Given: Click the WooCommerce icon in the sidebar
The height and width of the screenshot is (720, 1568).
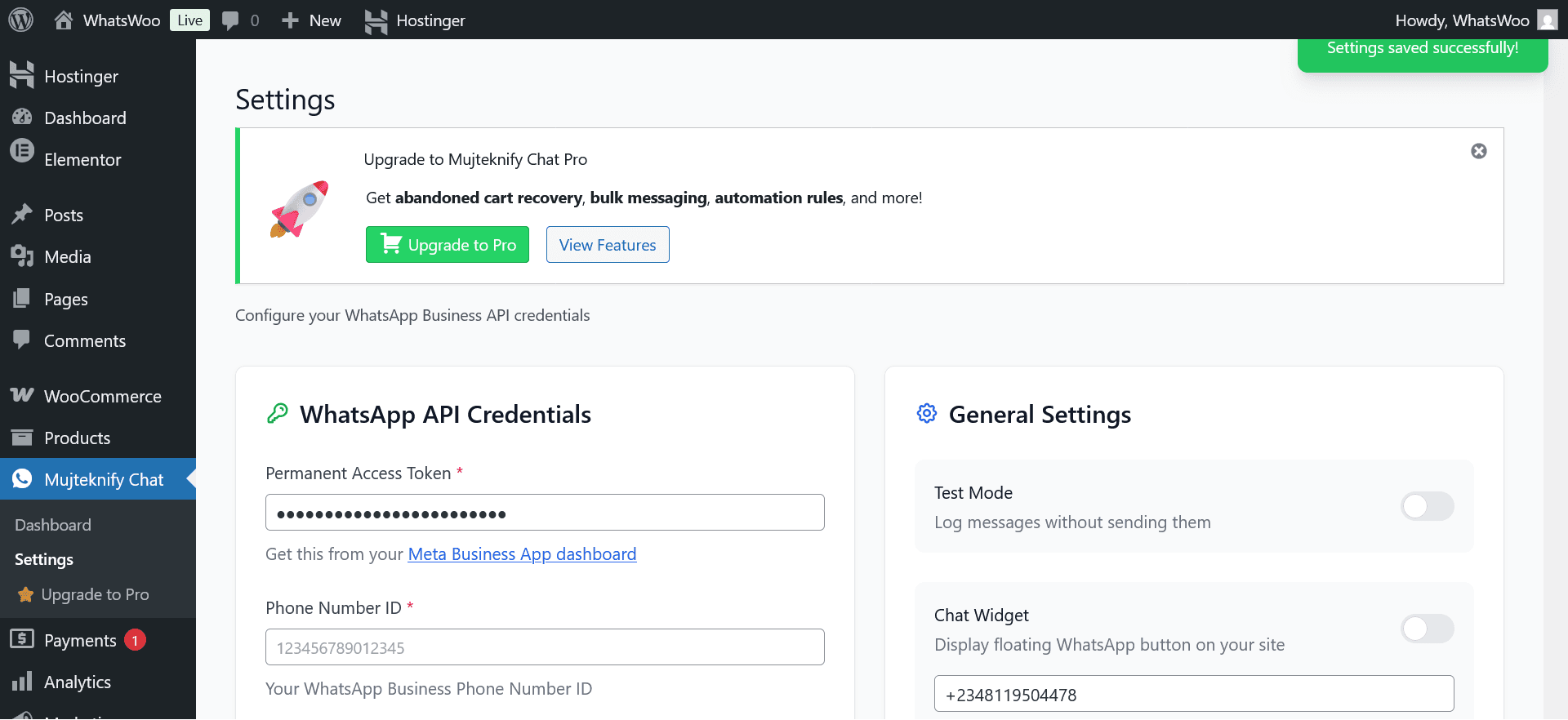Looking at the screenshot, I should (x=22, y=396).
